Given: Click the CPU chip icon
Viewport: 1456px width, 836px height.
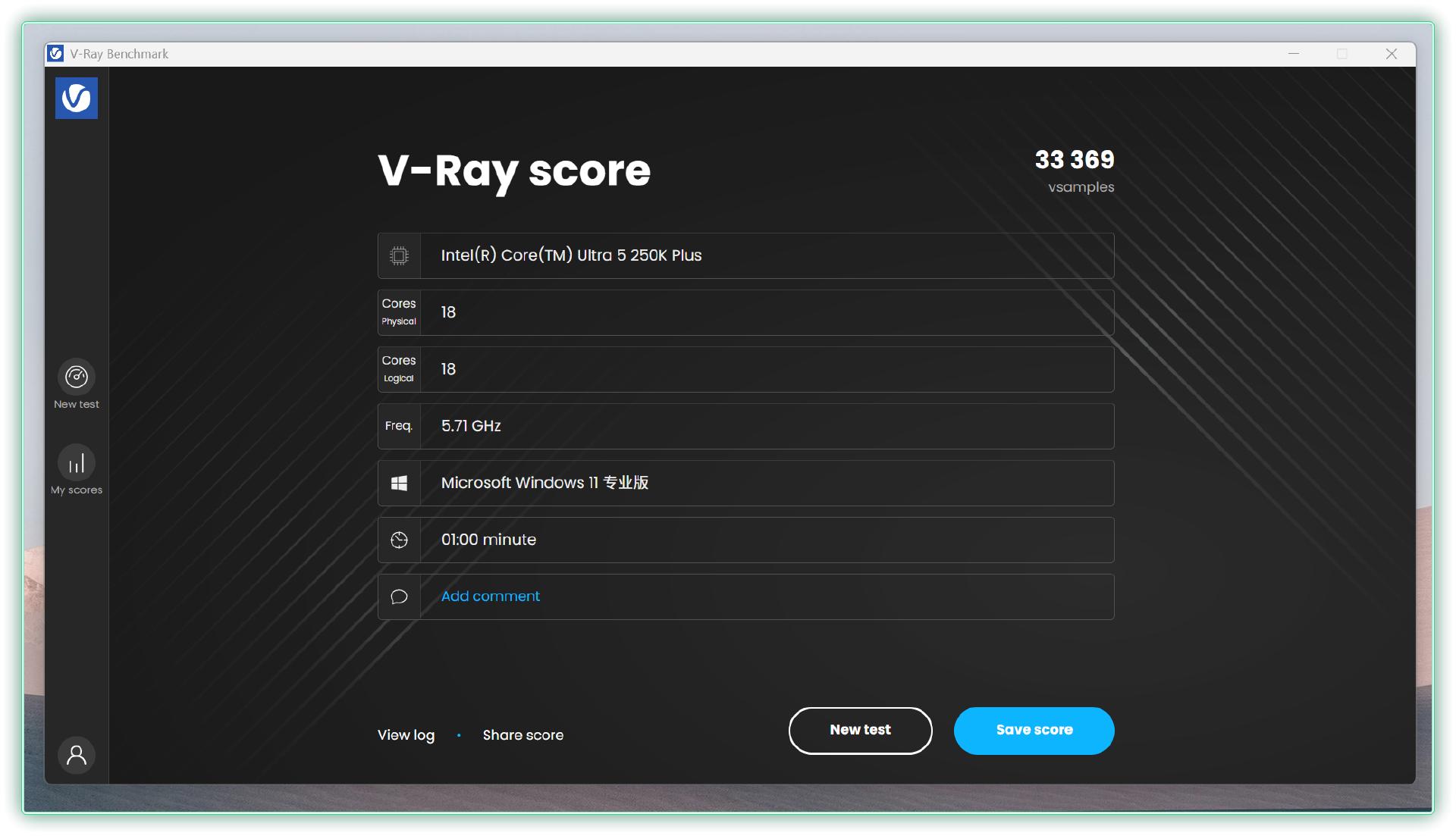Looking at the screenshot, I should click(x=399, y=255).
